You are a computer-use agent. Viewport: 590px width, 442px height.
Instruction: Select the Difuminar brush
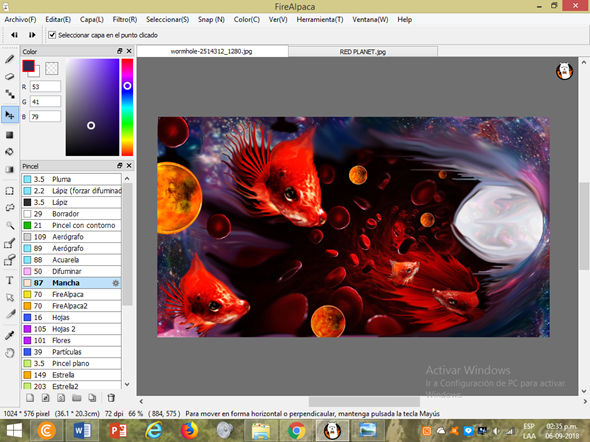click(x=71, y=271)
